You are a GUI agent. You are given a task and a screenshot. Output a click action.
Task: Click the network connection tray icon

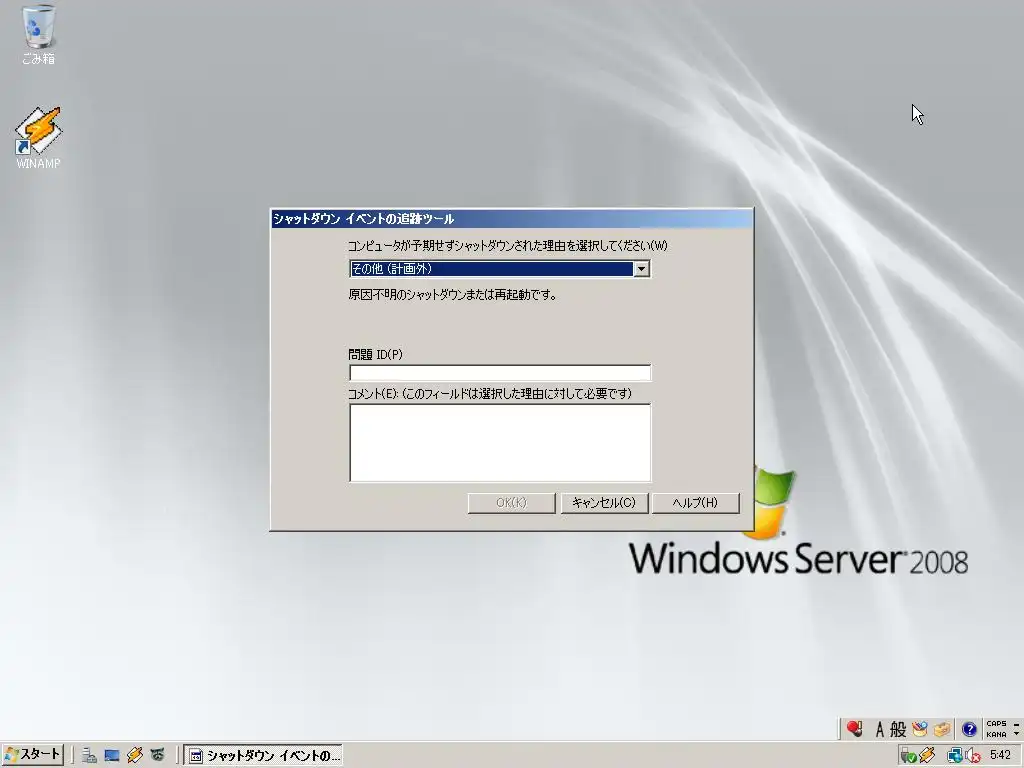[955, 756]
